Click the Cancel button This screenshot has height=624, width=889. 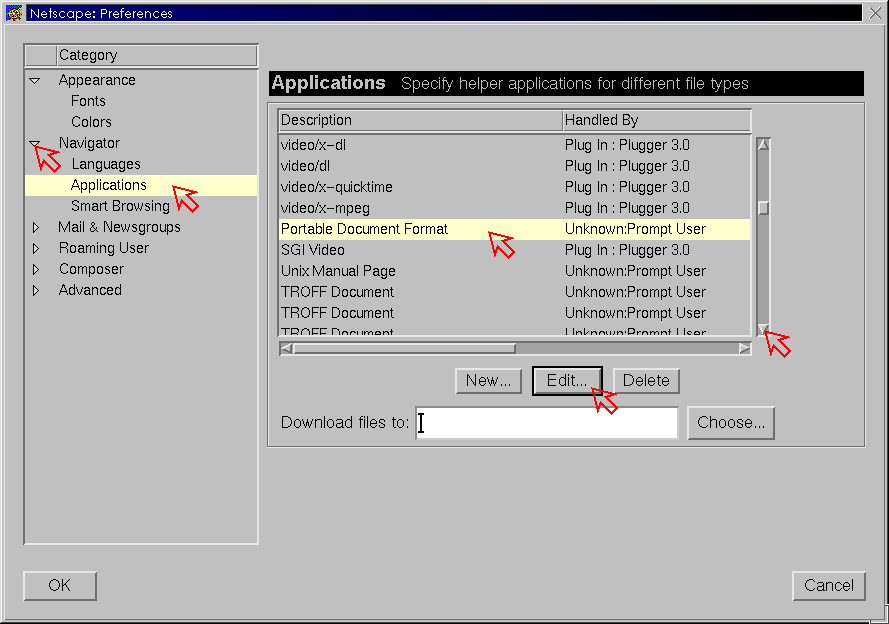(x=829, y=585)
